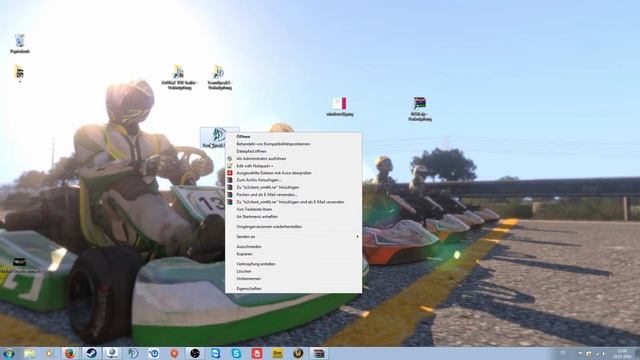Image resolution: width=640 pixels, height=360 pixels.
Task: Choose Löschen in the context menu
Action: click(293, 271)
